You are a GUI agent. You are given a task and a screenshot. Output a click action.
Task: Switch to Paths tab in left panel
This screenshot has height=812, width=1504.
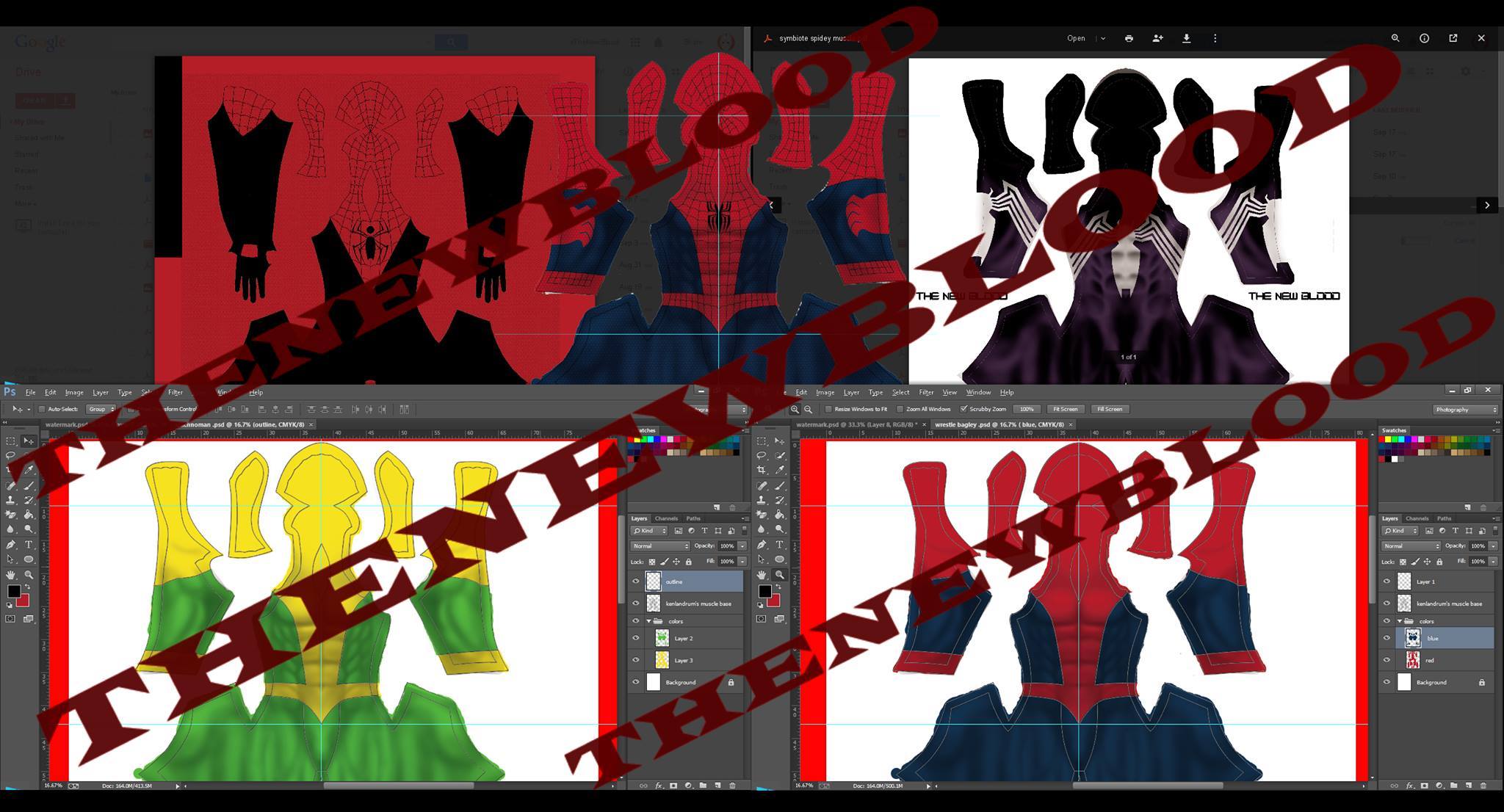(693, 518)
